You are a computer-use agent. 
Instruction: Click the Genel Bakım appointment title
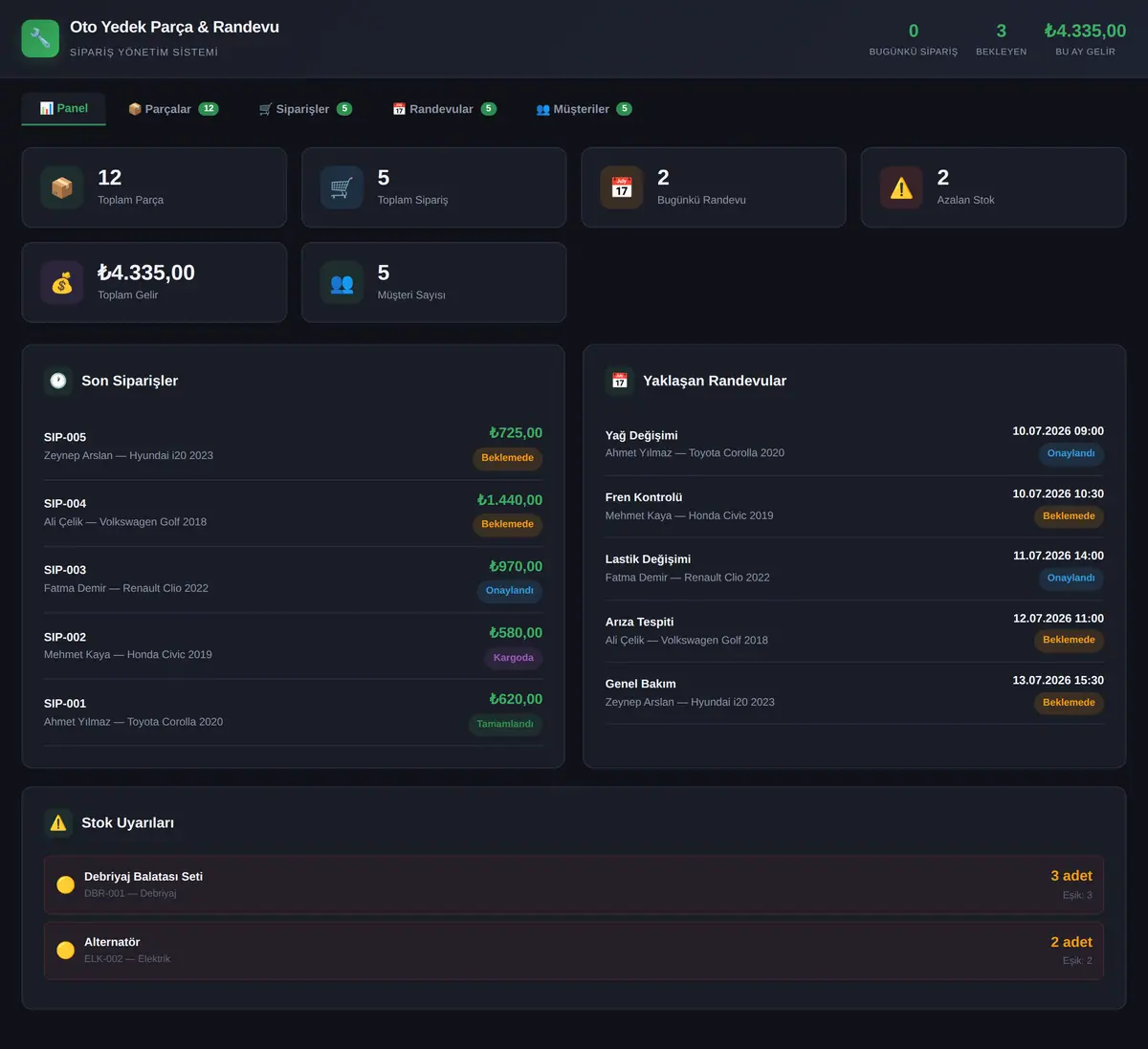(641, 684)
